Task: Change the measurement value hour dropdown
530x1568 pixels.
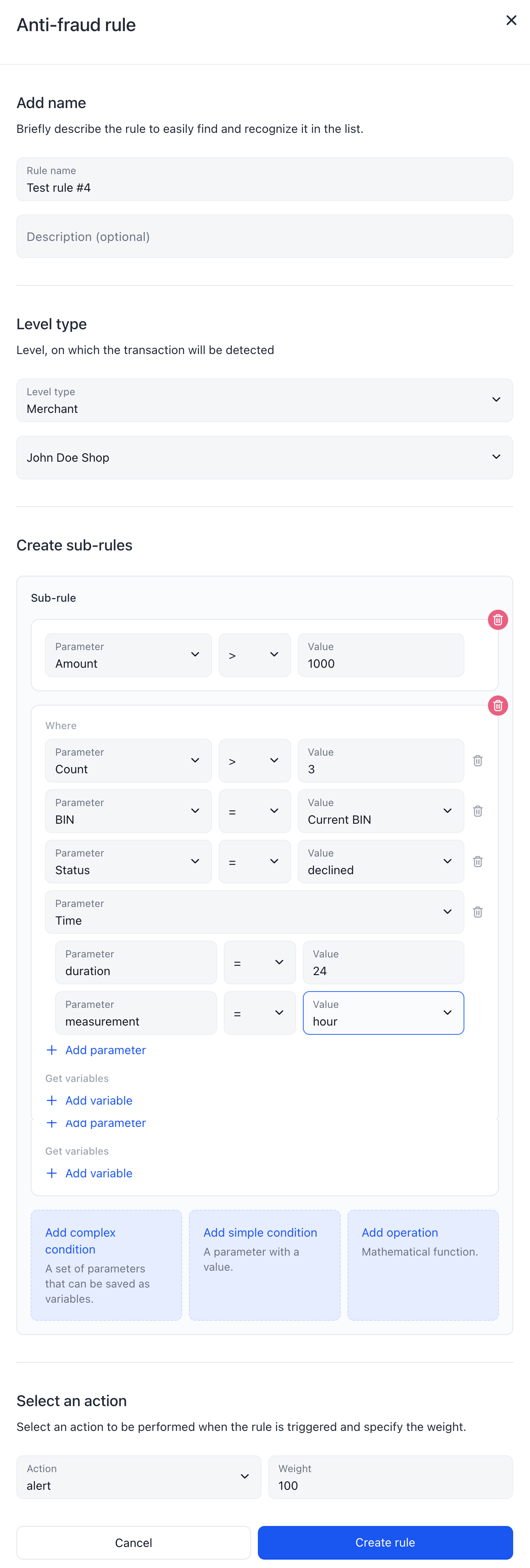Action: (x=383, y=1013)
